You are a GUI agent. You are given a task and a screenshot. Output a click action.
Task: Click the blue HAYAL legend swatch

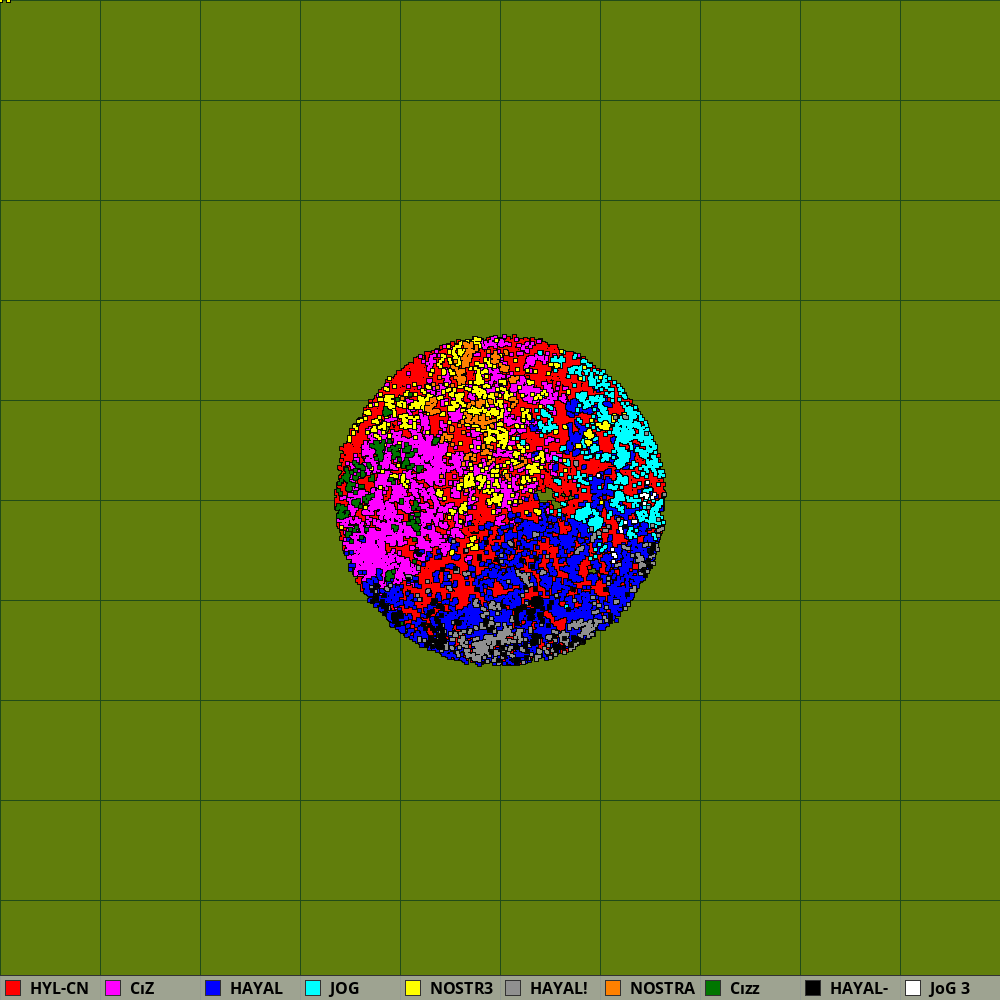coord(213,988)
